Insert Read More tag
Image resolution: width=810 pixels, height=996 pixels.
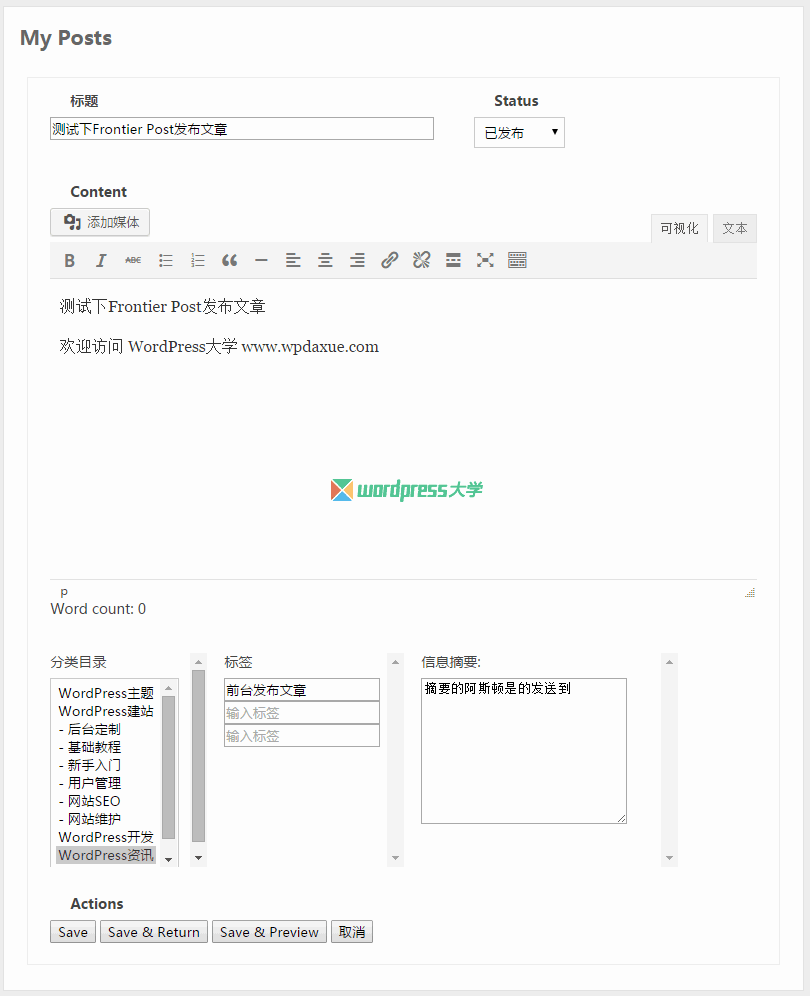(x=453, y=260)
